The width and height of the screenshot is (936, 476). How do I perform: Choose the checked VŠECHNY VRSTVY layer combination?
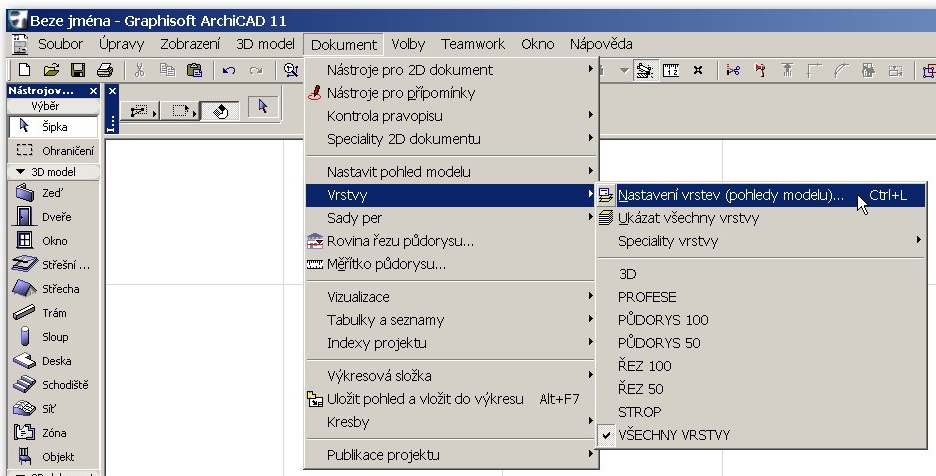(x=761, y=435)
